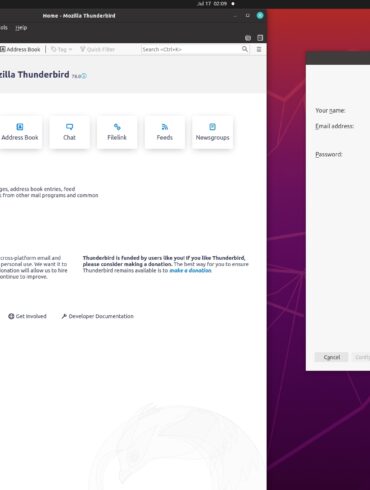The width and height of the screenshot is (370, 490).
Task: Set up a Chat account card
Action: (x=69, y=132)
